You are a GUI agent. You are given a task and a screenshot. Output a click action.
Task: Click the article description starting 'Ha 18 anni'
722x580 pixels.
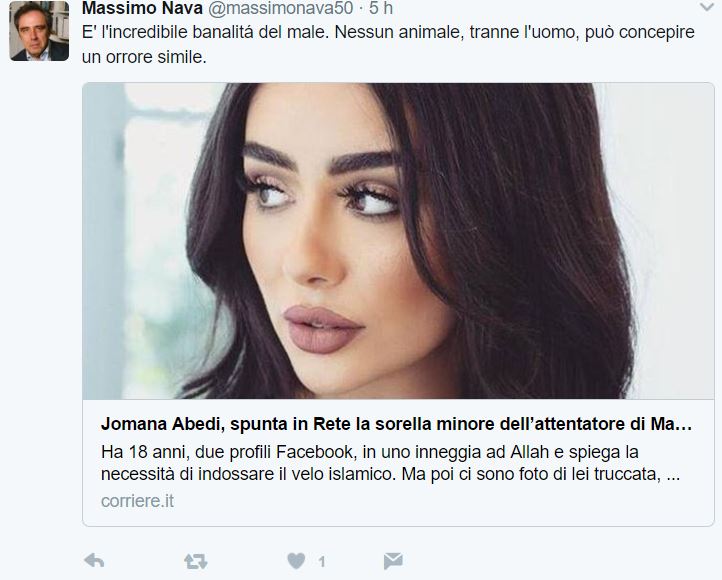pos(390,463)
